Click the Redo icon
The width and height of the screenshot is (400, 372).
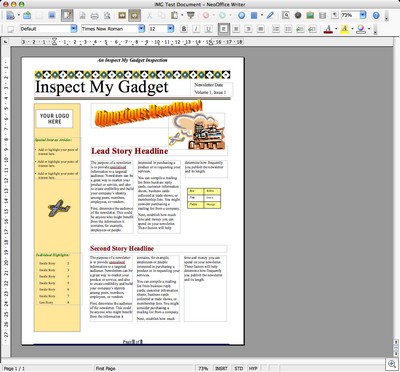[x=222, y=15]
